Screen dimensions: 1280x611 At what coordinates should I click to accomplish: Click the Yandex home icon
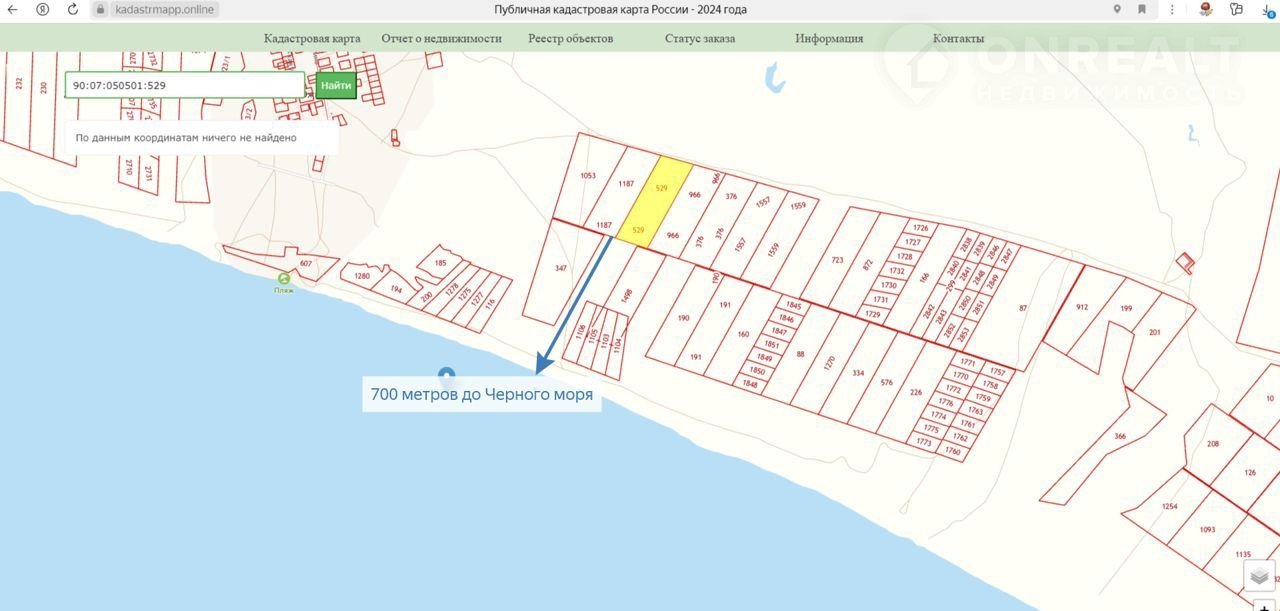click(x=42, y=9)
